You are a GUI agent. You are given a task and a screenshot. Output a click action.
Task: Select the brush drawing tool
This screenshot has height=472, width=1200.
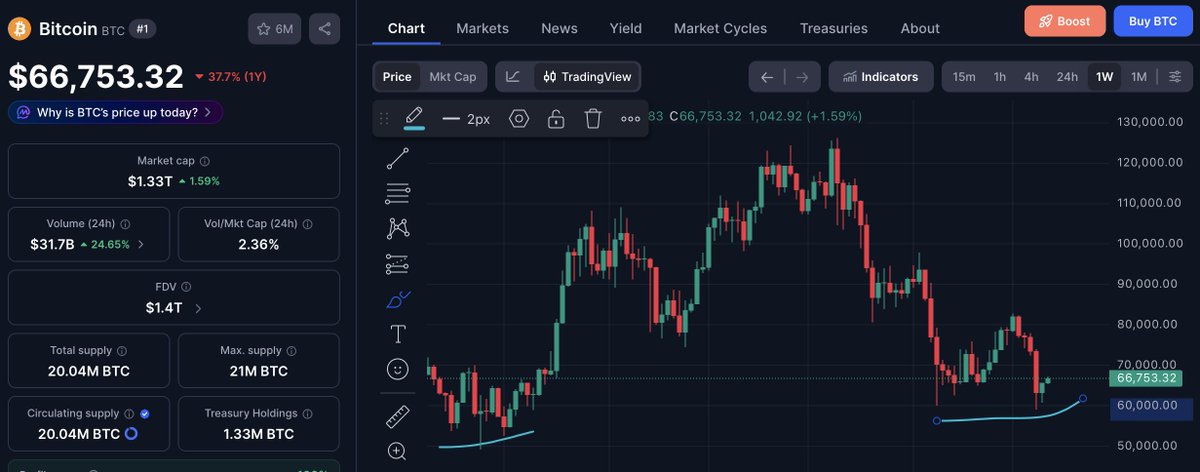pyautogui.click(x=397, y=299)
